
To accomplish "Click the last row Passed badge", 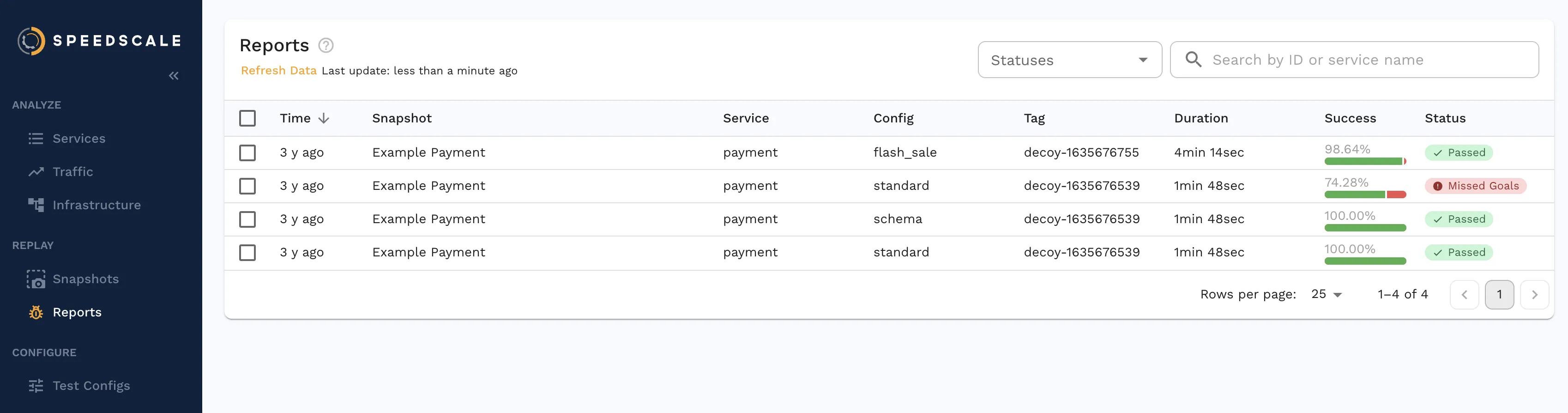I will (x=1459, y=252).
